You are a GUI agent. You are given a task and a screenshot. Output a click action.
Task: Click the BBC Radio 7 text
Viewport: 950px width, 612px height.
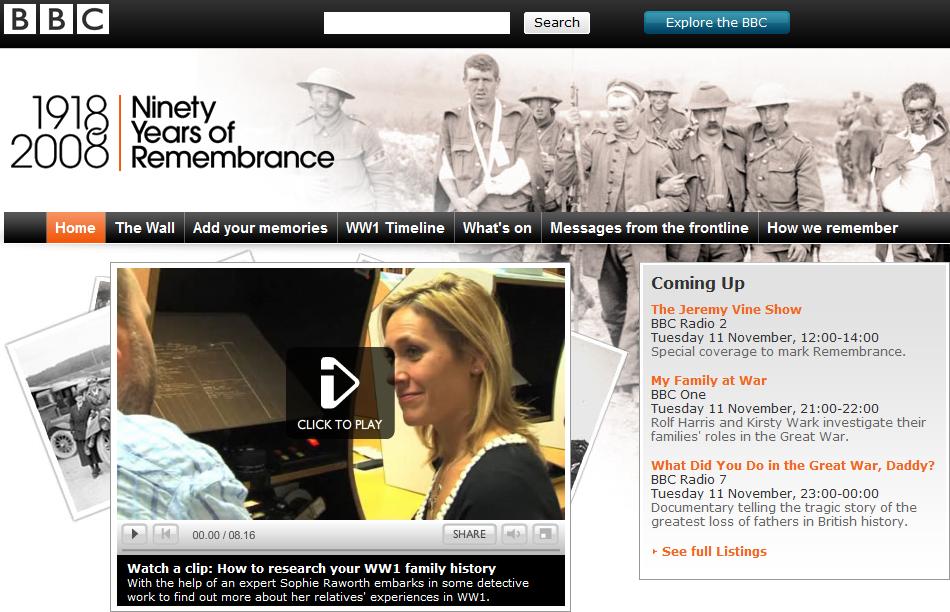[x=688, y=479]
